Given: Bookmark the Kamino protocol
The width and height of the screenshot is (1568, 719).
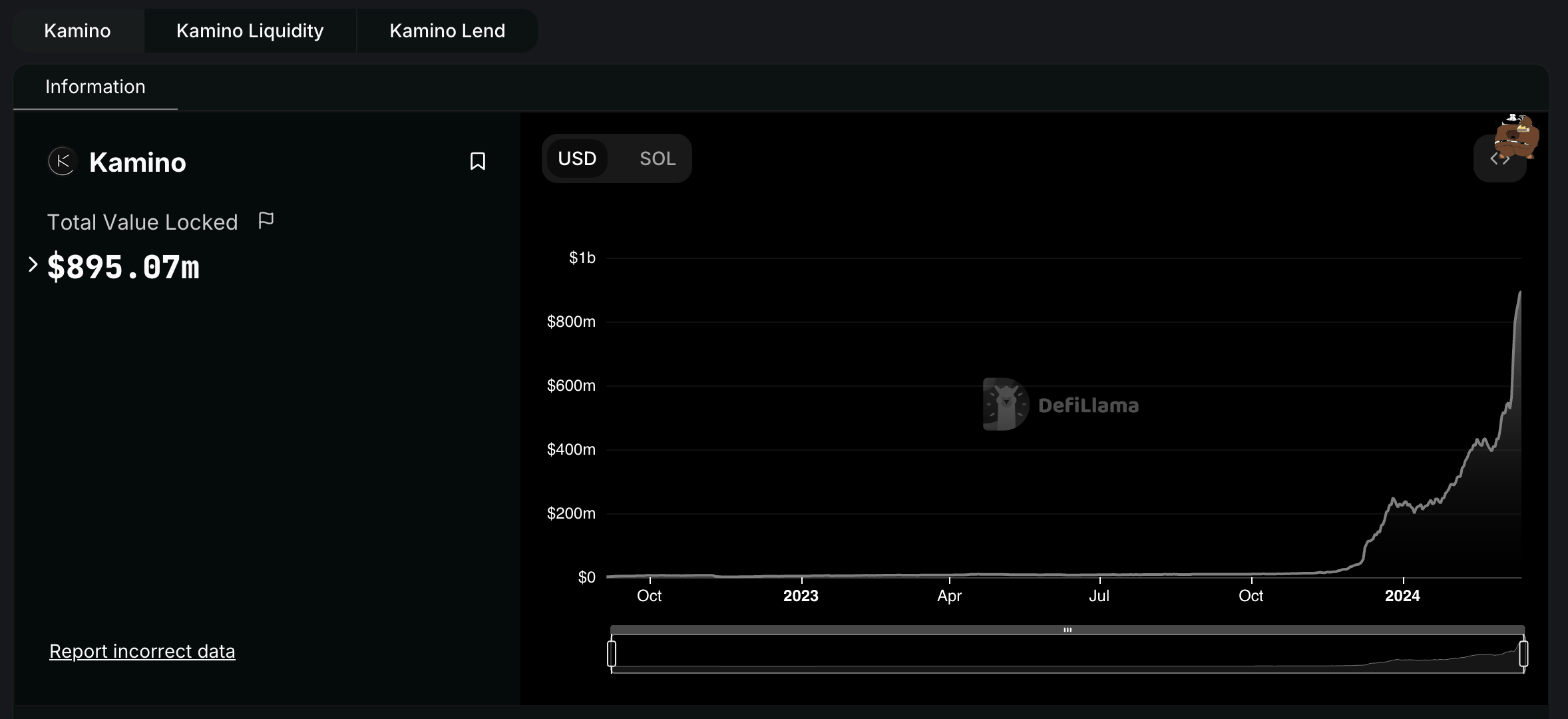Looking at the screenshot, I should (x=477, y=161).
